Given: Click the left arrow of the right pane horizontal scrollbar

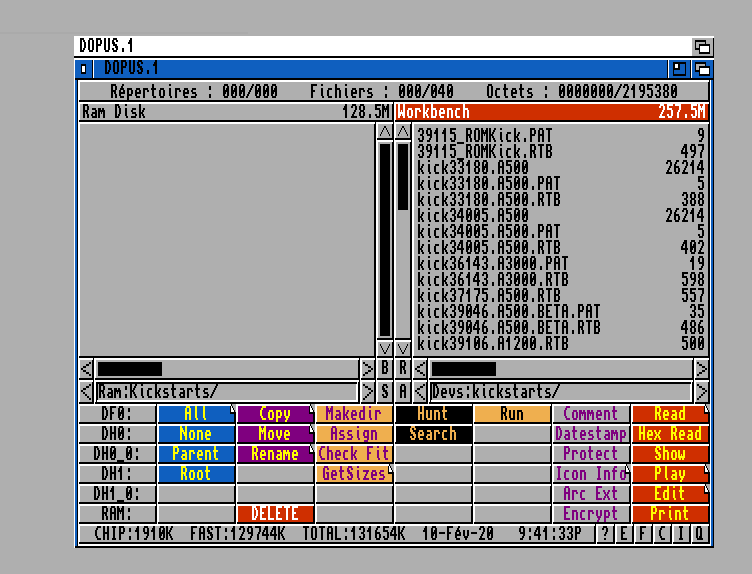Looking at the screenshot, I should (x=420, y=369).
